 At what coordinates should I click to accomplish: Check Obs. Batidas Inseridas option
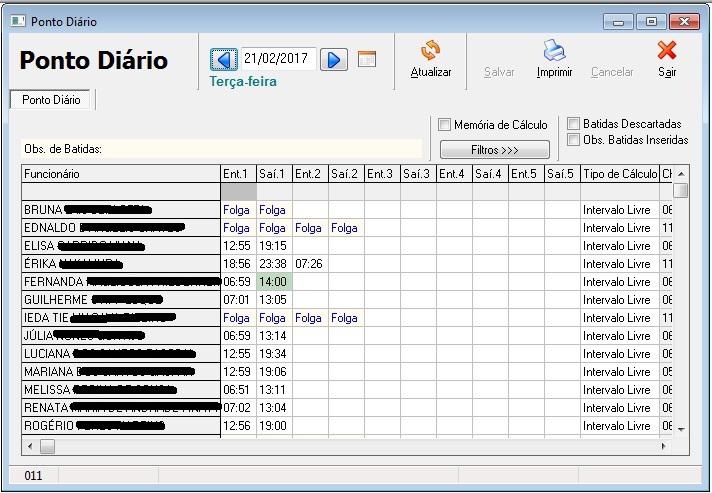point(574,140)
